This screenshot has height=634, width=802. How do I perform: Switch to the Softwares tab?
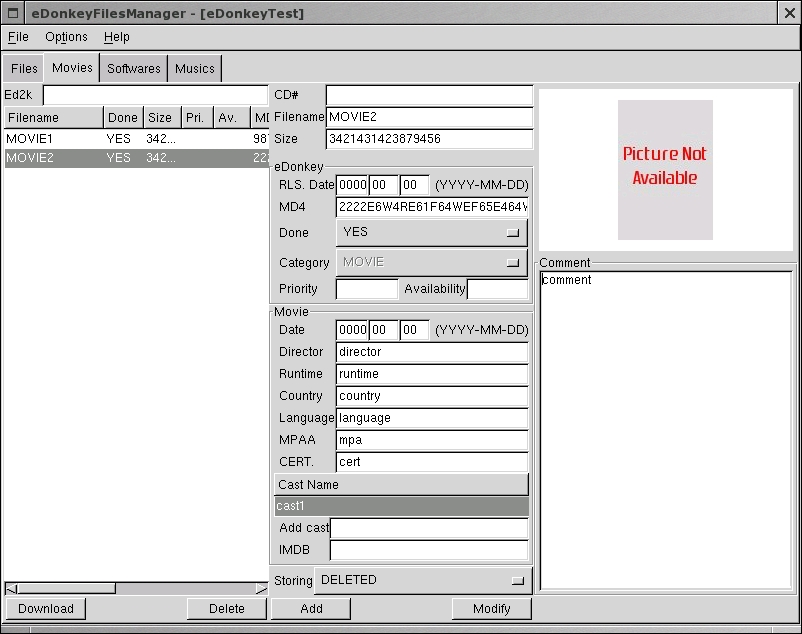pos(134,69)
